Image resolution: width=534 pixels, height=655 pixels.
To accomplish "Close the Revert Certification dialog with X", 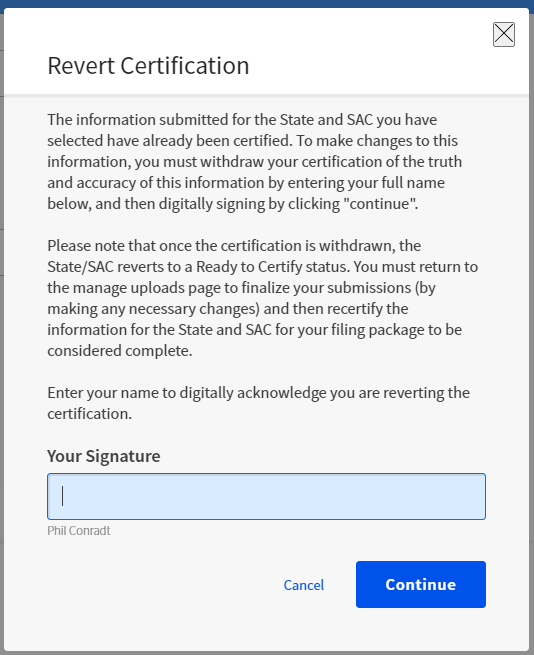I will (x=503, y=34).
